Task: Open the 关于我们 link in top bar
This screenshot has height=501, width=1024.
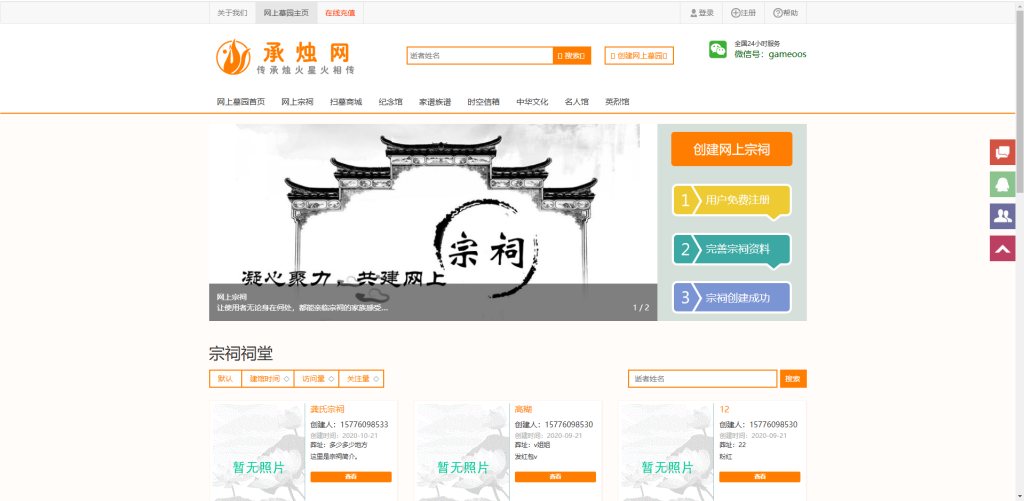Action: tap(232, 12)
